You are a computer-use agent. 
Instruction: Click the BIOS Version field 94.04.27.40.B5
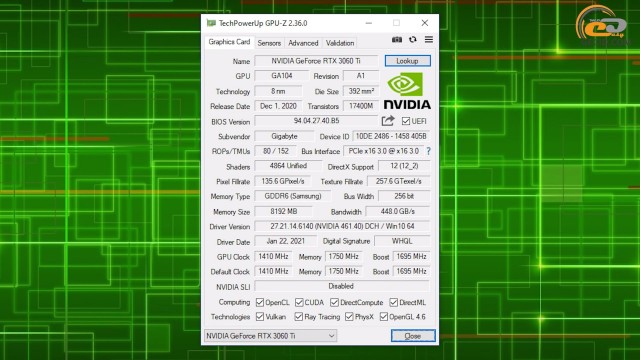[316, 121]
